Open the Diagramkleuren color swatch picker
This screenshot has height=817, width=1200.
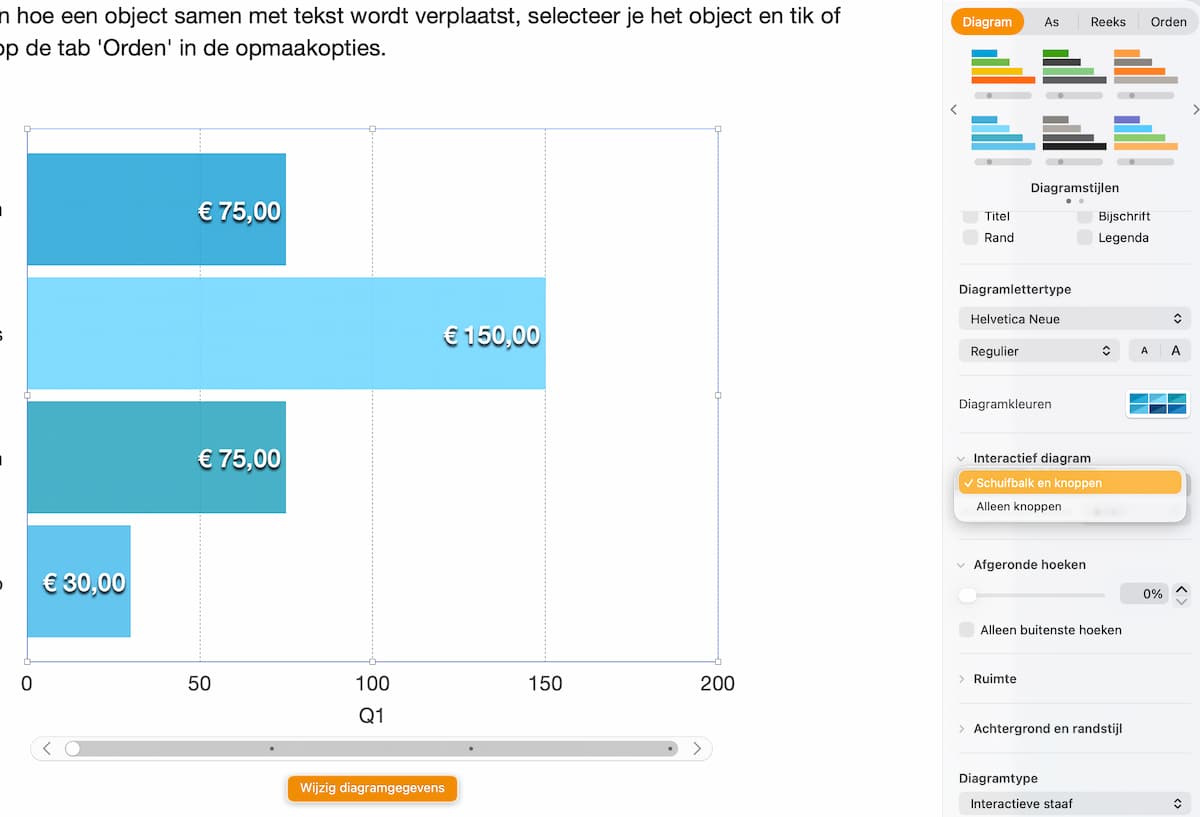click(1157, 404)
